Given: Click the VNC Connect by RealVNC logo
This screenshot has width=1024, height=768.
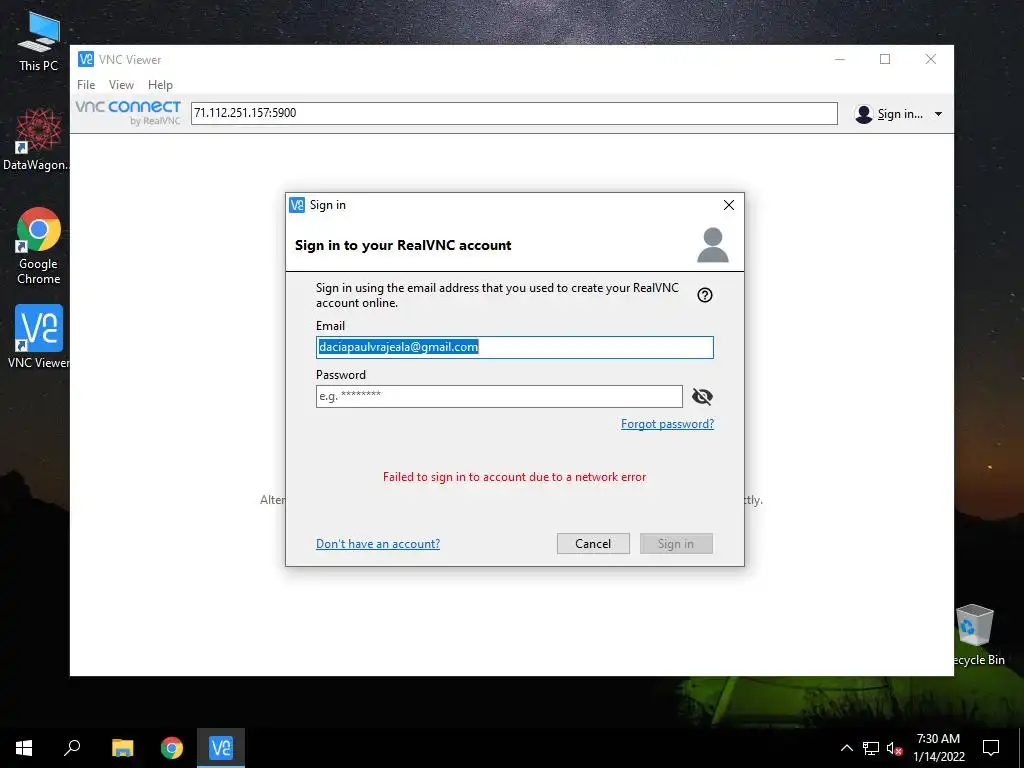Looking at the screenshot, I should [x=128, y=112].
